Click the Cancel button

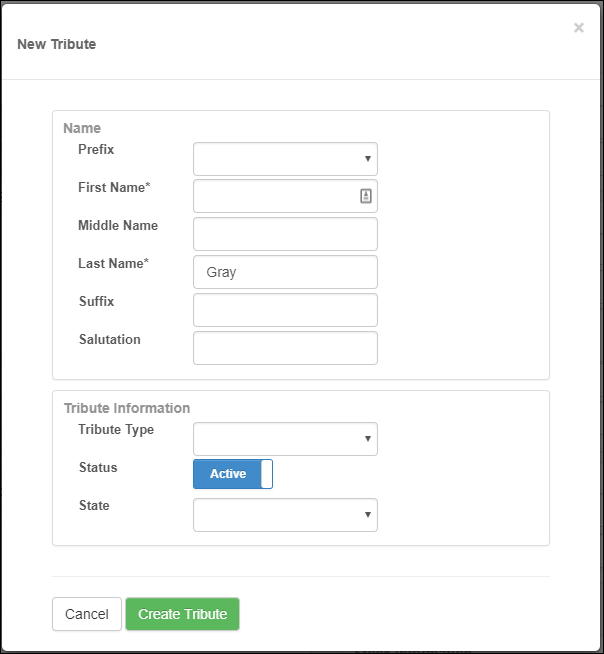[x=87, y=614]
